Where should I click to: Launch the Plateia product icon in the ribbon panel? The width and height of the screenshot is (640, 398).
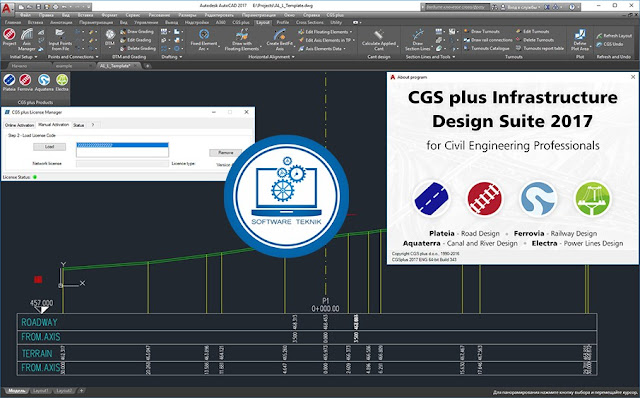pos(9,82)
